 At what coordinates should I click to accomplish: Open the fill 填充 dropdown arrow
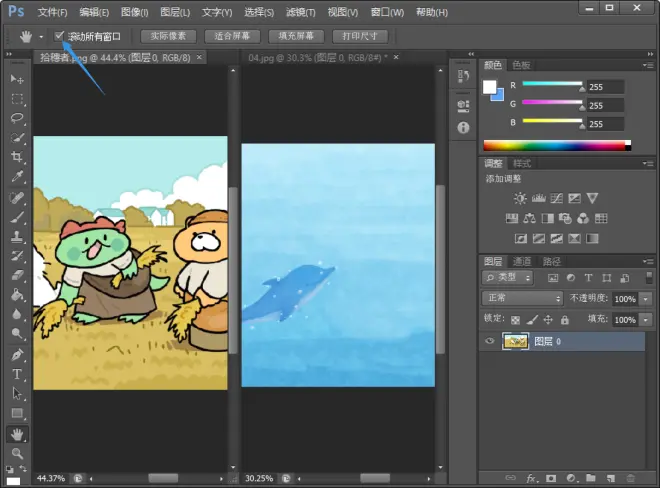(x=646, y=320)
